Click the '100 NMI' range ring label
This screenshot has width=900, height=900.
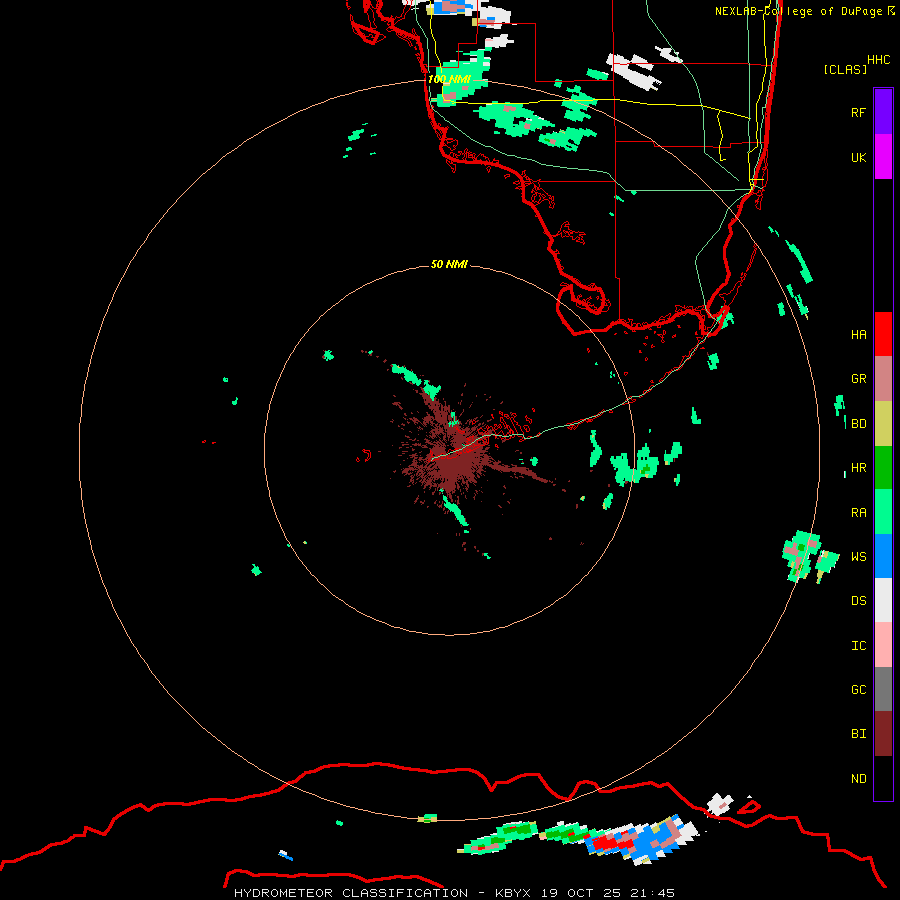pos(449,79)
